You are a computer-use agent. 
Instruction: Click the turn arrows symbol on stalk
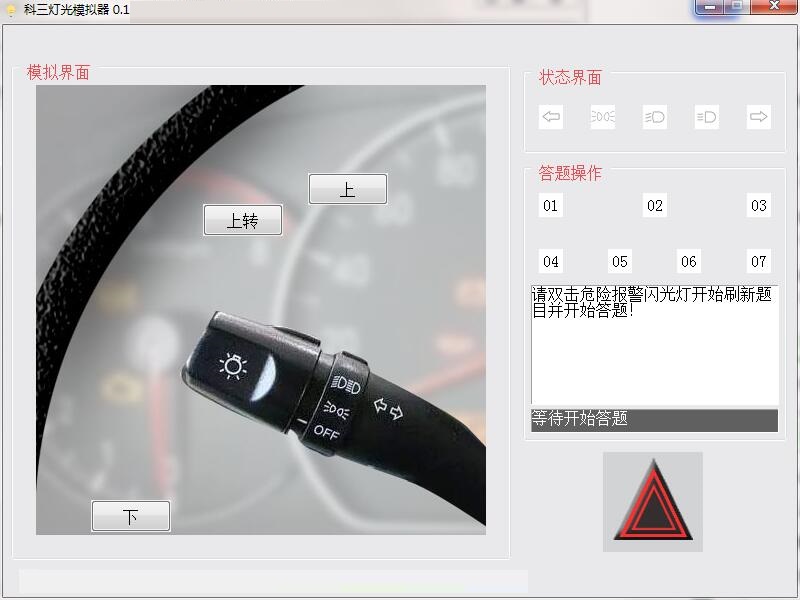(x=388, y=409)
